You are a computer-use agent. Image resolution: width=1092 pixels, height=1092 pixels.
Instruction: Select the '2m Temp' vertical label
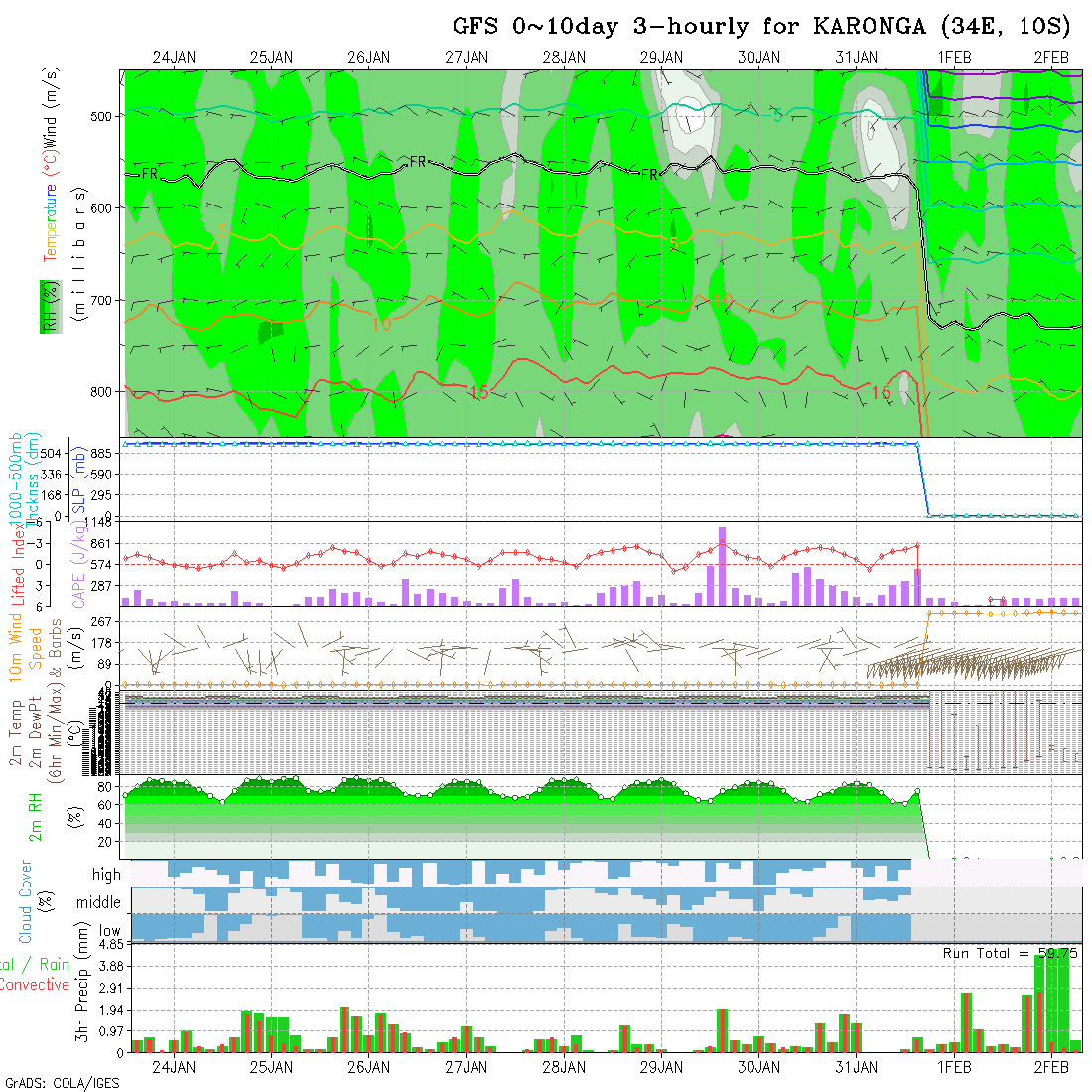tap(15, 733)
